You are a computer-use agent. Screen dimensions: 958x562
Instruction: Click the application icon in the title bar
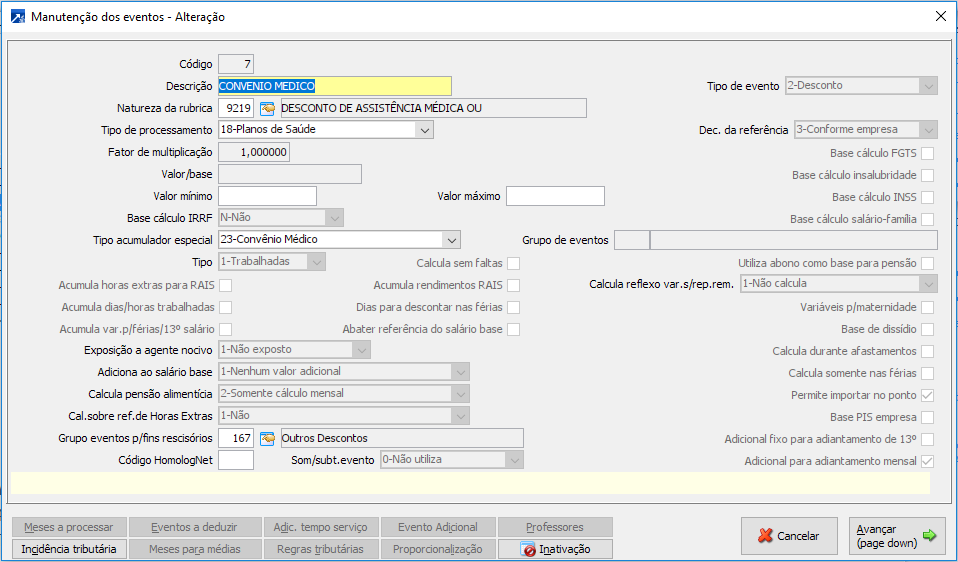(x=18, y=16)
